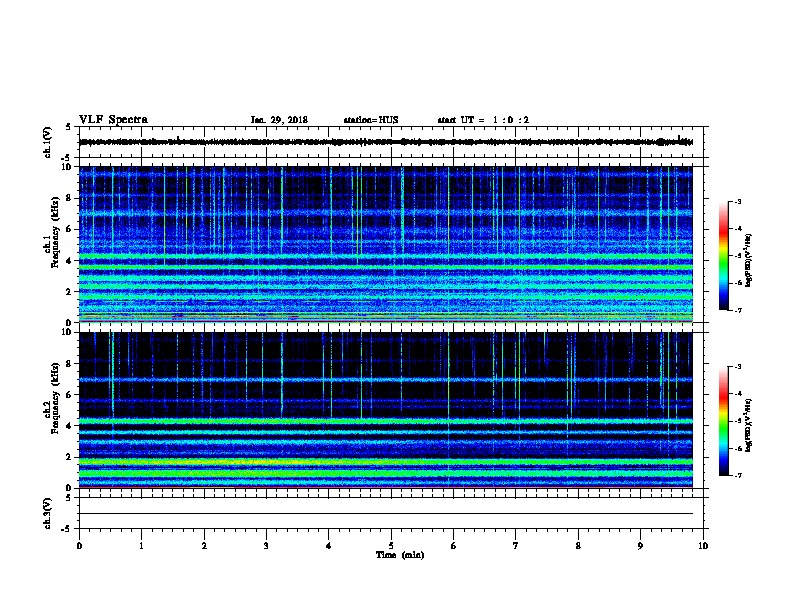The height and width of the screenshot is (612, 792).
Task: Click time axis tick label "3"
Action: pos(266,546)
